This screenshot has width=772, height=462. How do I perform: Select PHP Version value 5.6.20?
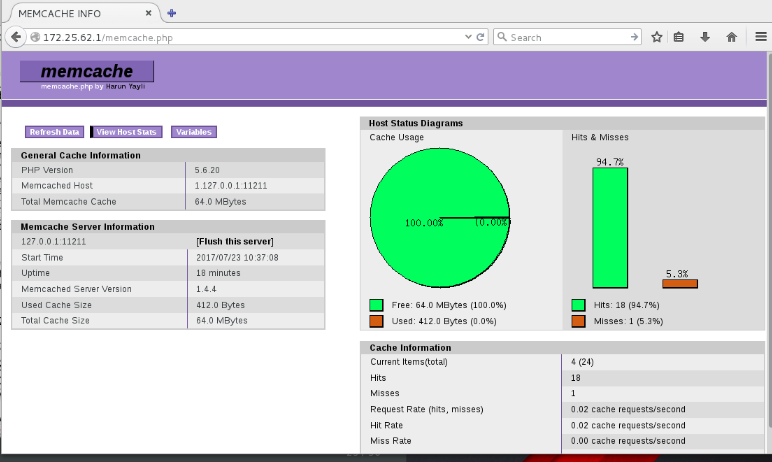pyautogui.click(x=207, y=170)
